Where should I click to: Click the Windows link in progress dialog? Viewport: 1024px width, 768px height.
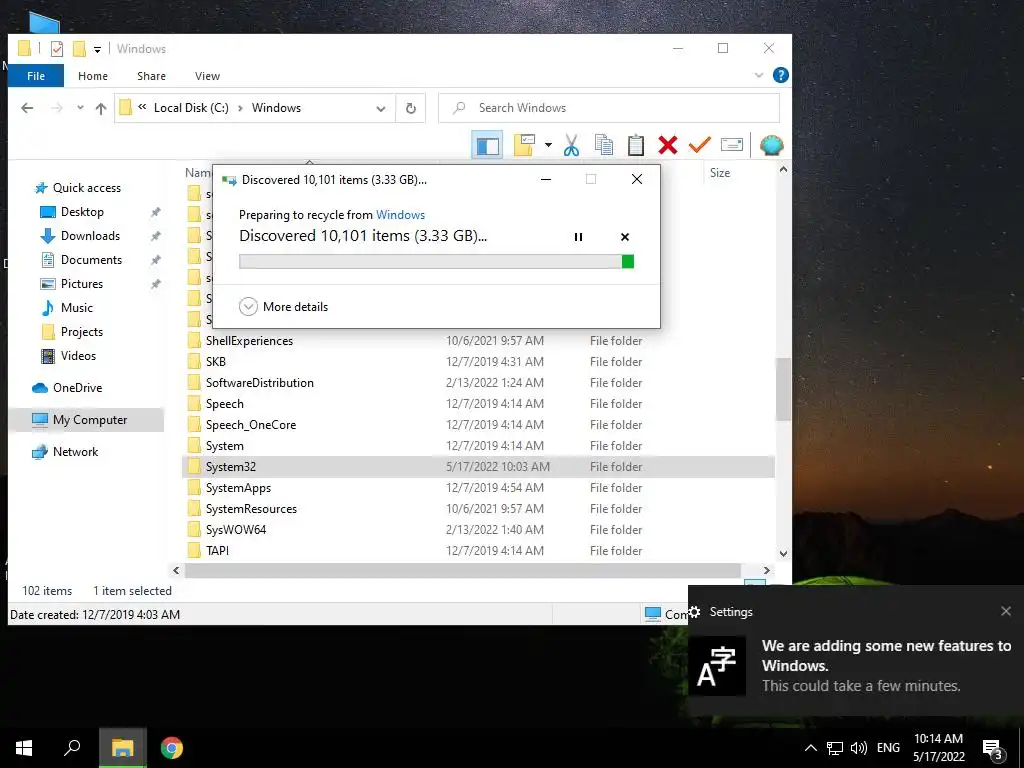click(x=400, y=215)
